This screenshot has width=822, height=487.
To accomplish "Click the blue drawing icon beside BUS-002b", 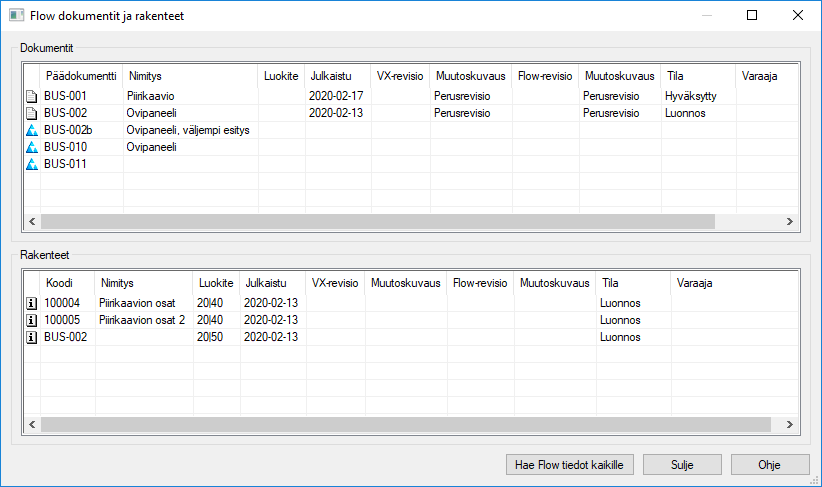I will pyautogui.click(x=31, y=130).
